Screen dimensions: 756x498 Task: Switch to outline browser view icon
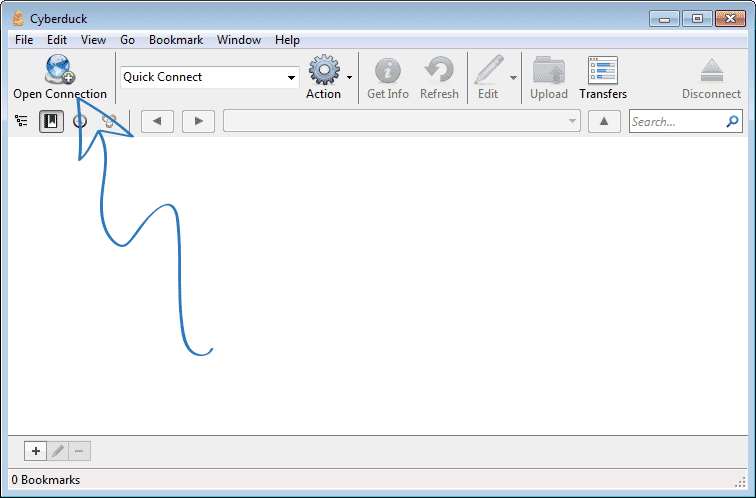point(21,121)
